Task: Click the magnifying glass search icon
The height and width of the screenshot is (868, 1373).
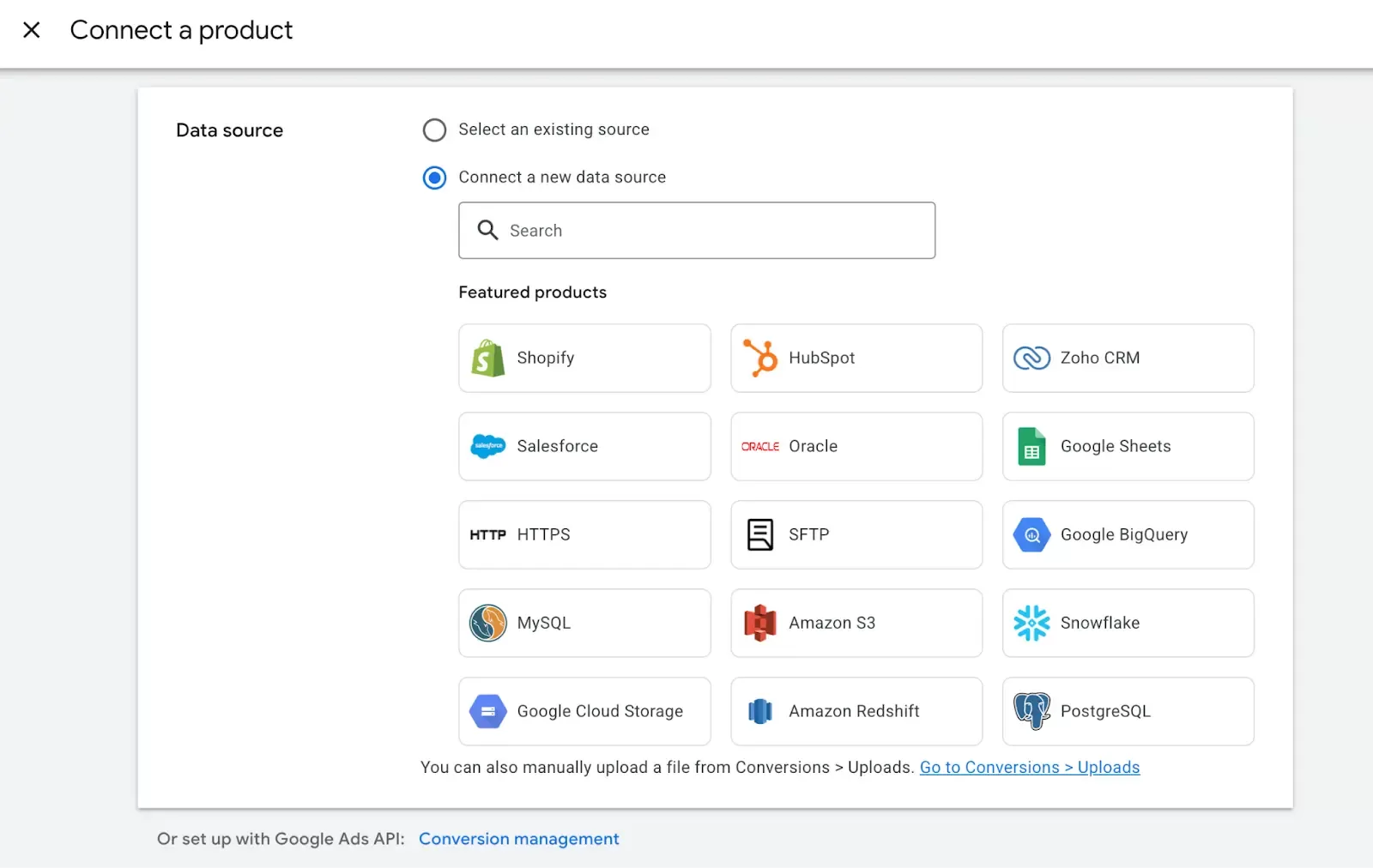Action: pyautogui.click(x=487, y=230)
